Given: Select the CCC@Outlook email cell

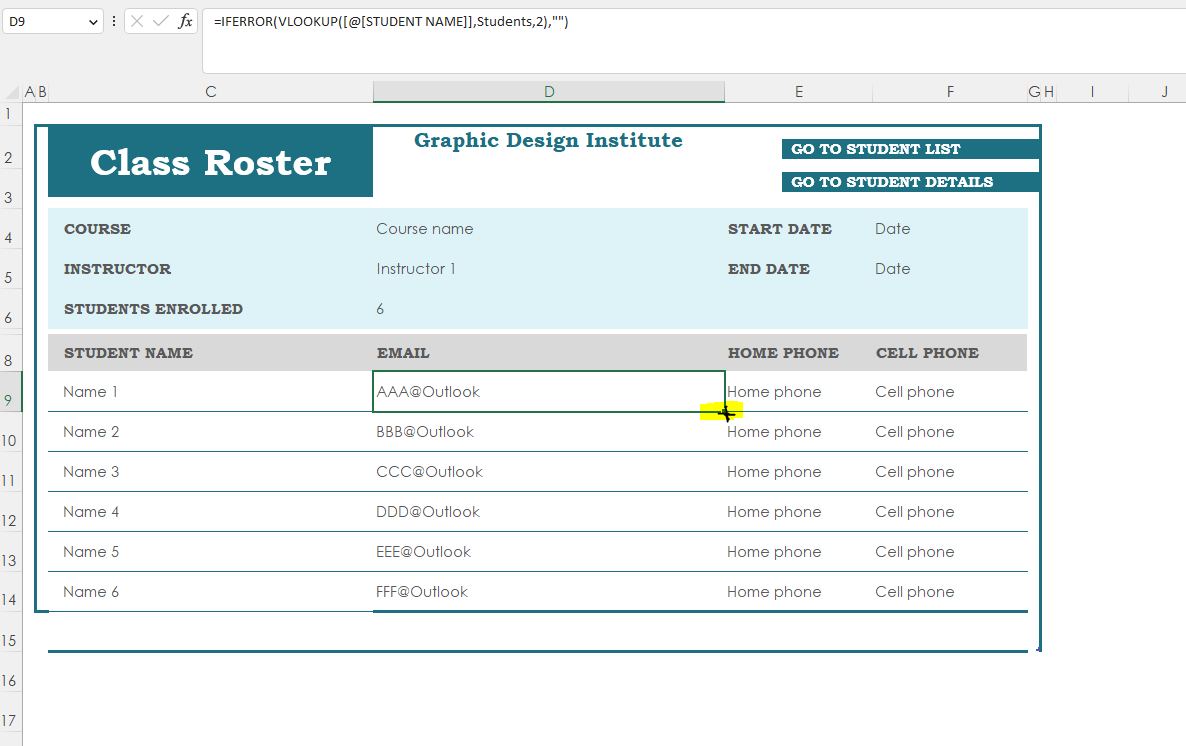Looking at the screenshot, I should tap(549, 472).
